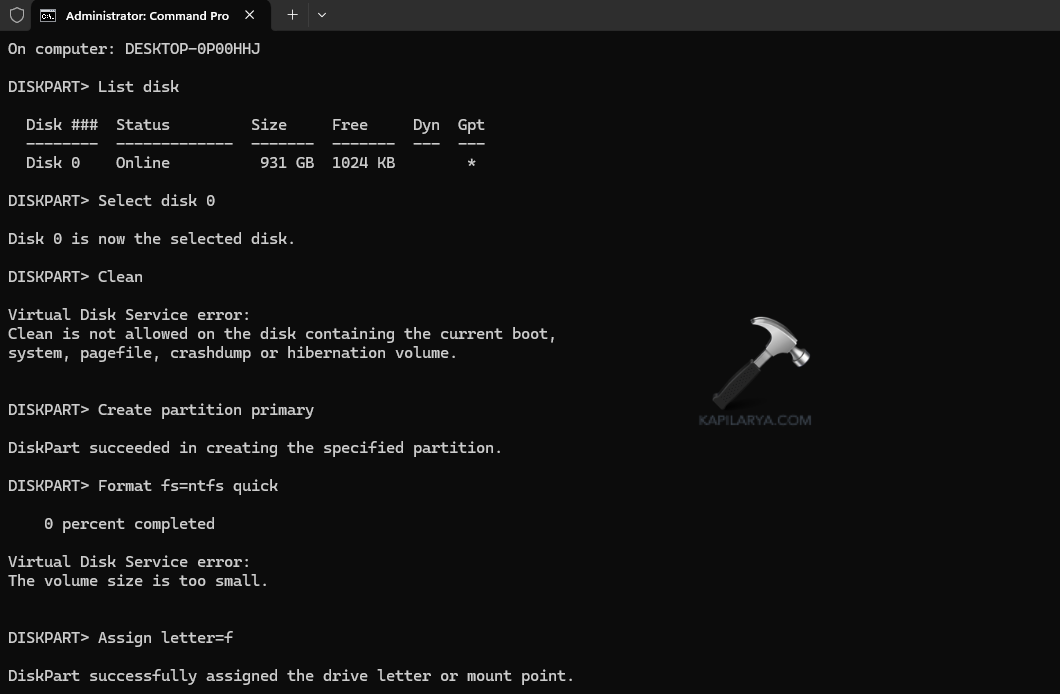Viewport: 1060px width, 694px height.
Task: Click the shield icon in the title bar
Action: click(16, 15)
